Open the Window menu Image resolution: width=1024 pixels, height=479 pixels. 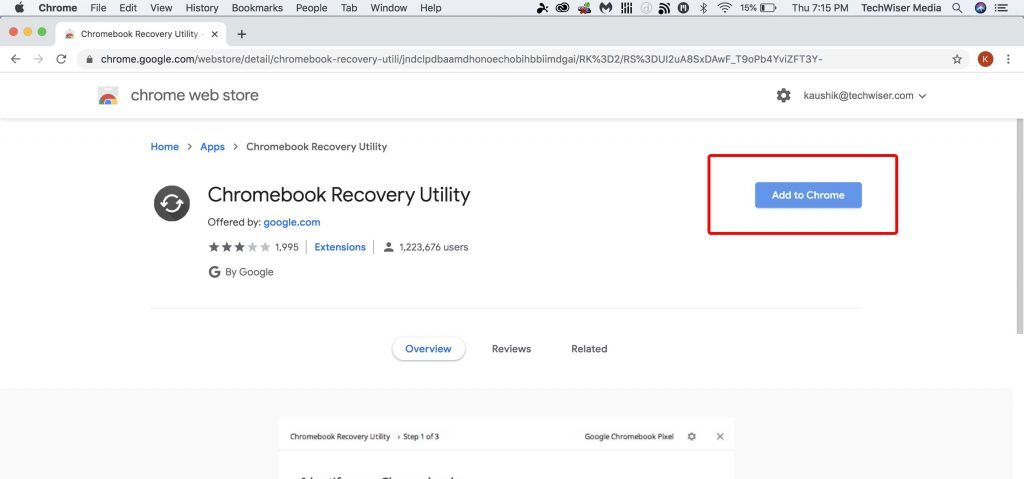(x=389, y=8)
